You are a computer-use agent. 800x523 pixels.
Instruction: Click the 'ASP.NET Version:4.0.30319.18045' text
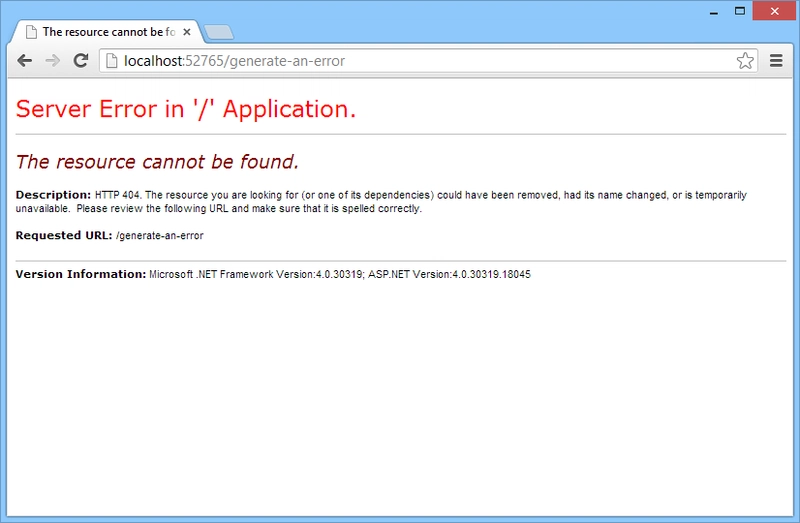tap(449, 275)
